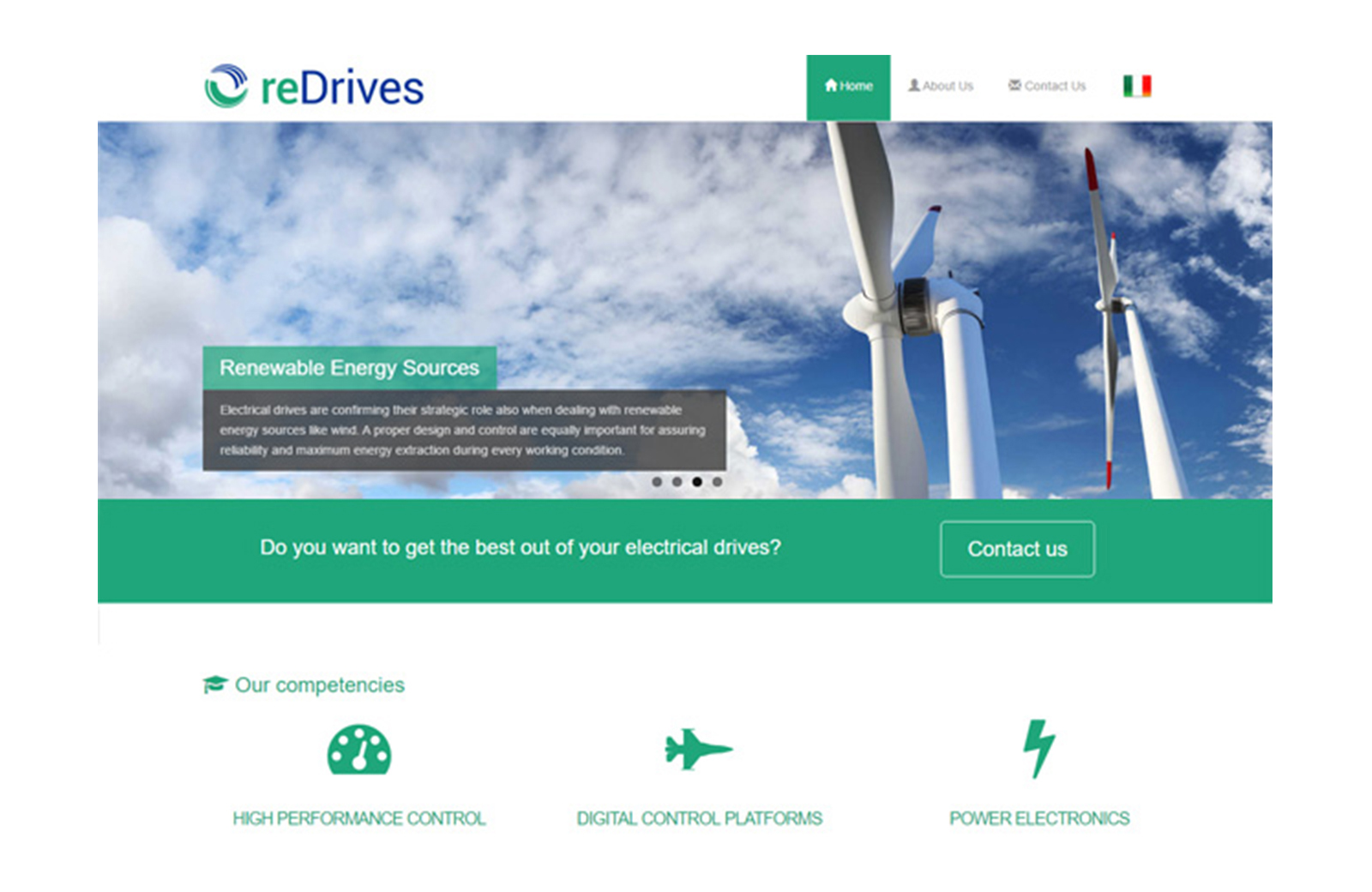This screenshot has width=1372, height=892.
Task: Click the reDrives swirl logo icon
Action: point(226,86)
